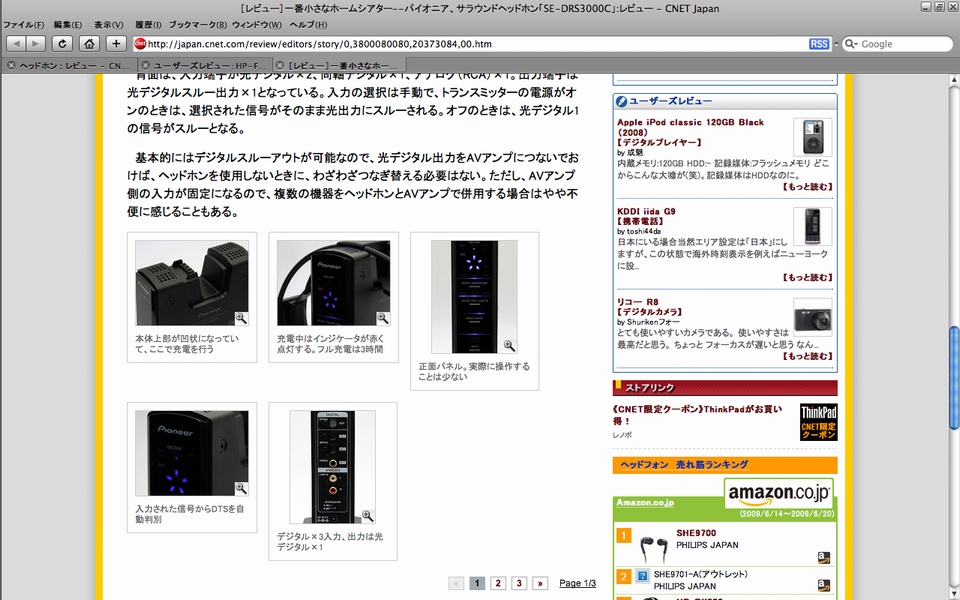
Task: Read more of the iPod classic review
Action: point(808,187)
